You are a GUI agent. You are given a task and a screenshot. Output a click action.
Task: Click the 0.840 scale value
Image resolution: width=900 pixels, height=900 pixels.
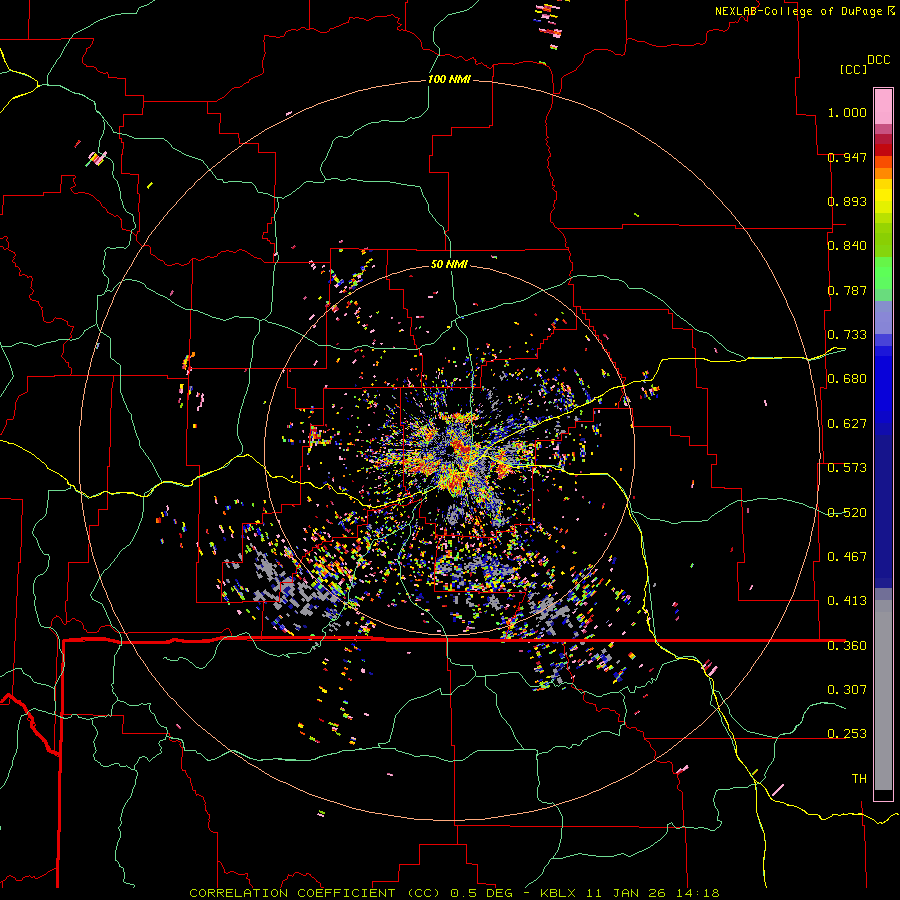point(847,246)
